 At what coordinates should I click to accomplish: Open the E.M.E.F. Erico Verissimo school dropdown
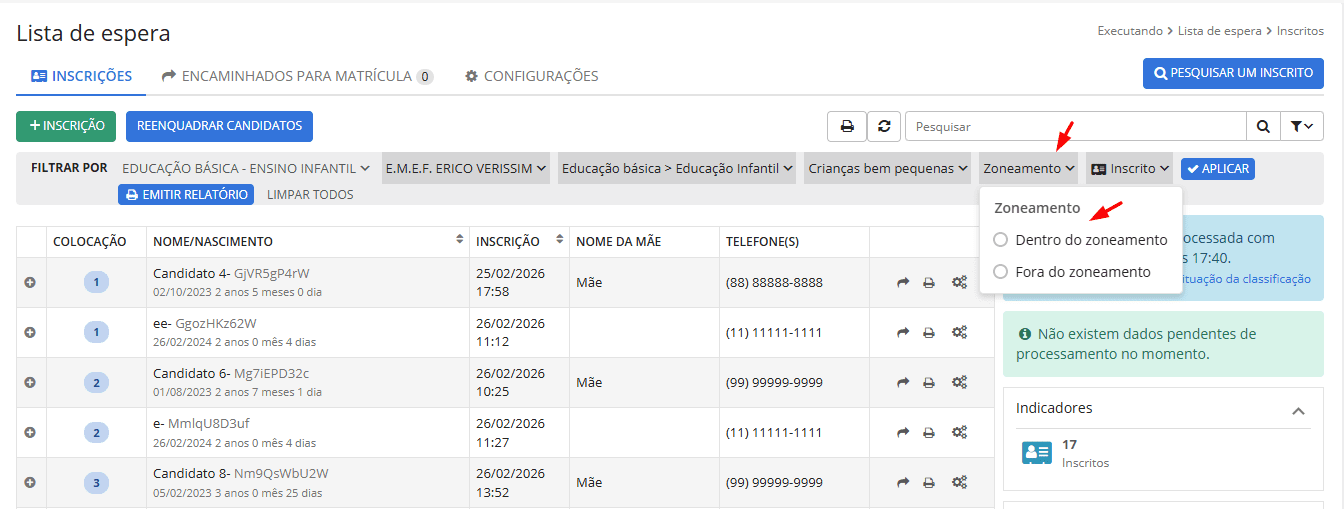click(x=466, y=169)
